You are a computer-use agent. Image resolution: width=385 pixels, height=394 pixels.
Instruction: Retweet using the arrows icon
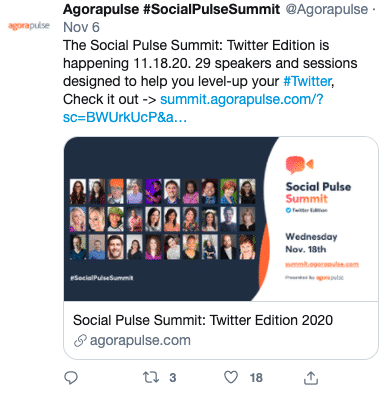coord(151,377)
